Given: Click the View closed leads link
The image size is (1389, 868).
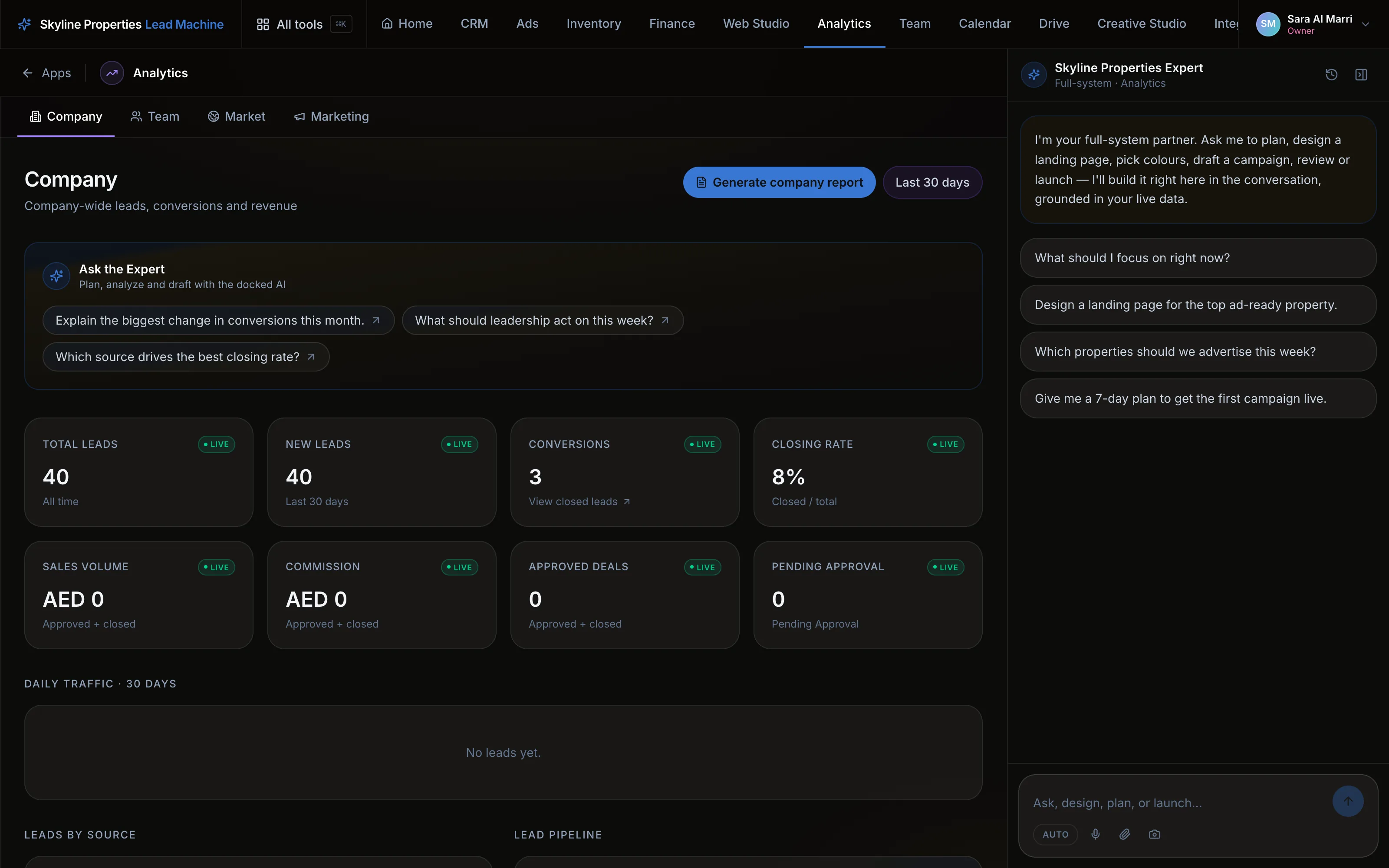Looking at the screenshot, I should click(x=579, y=502).
